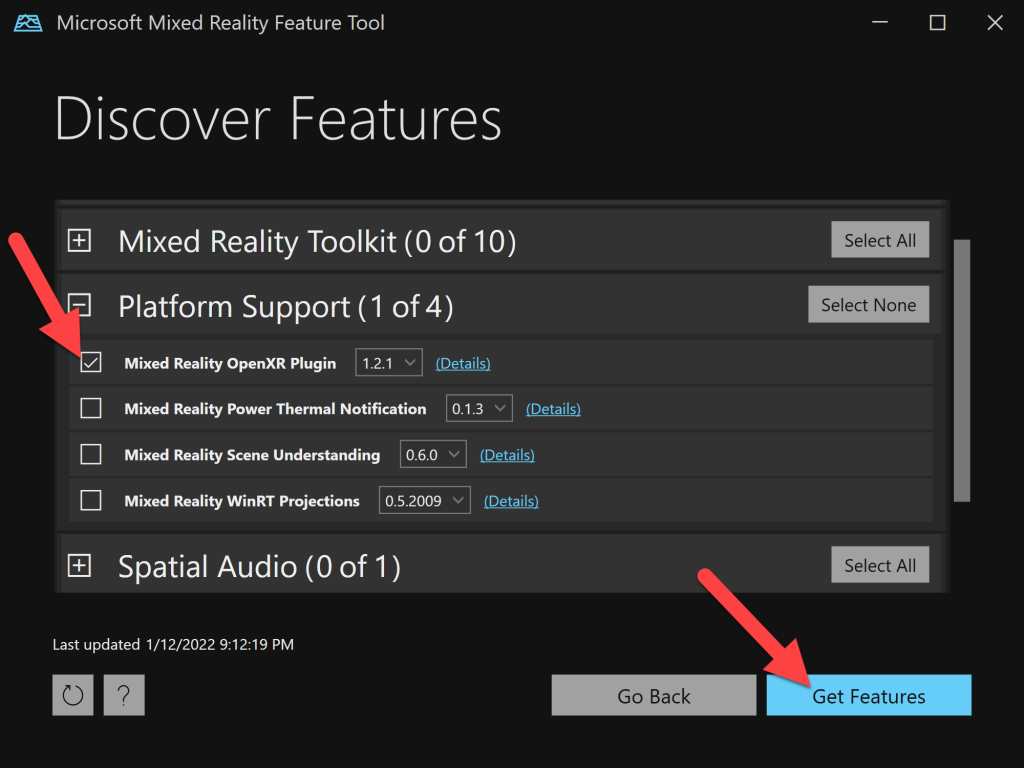Viewport: 1024px width, 768px height.
Task: Open Details link for Power Thermal Notification
Action: tap(553, 409)
